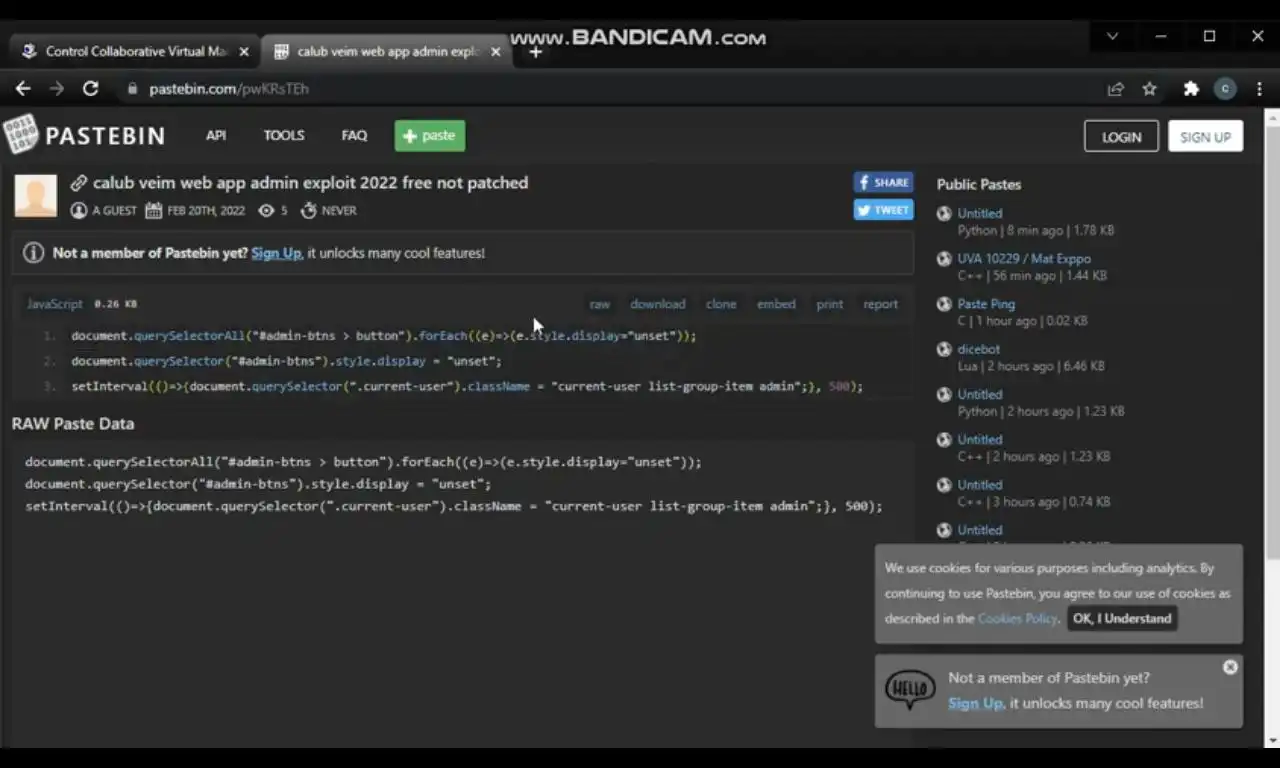
Task: Open the dicebot public paste
Action: tap(979, 349)
